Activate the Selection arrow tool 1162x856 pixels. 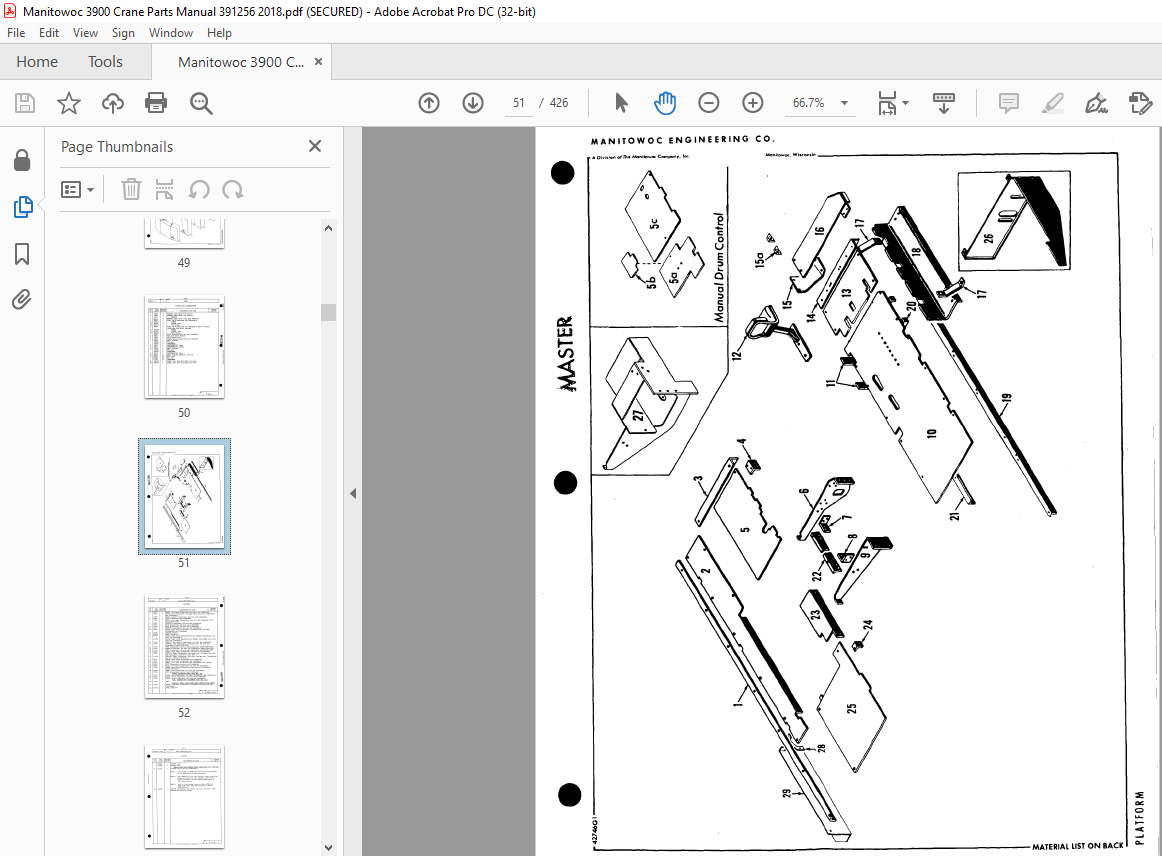621,103
